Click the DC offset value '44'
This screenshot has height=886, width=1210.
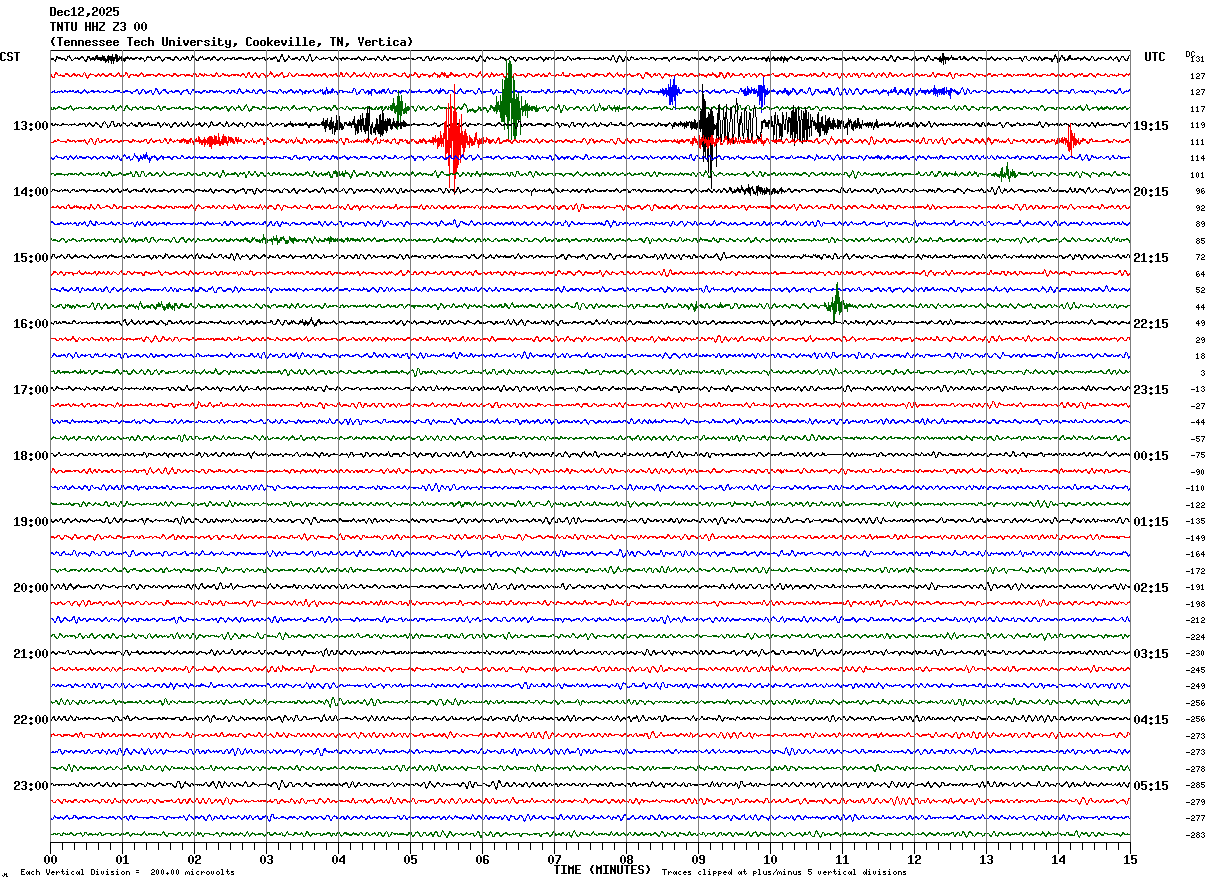click(x=1200, y=307)
